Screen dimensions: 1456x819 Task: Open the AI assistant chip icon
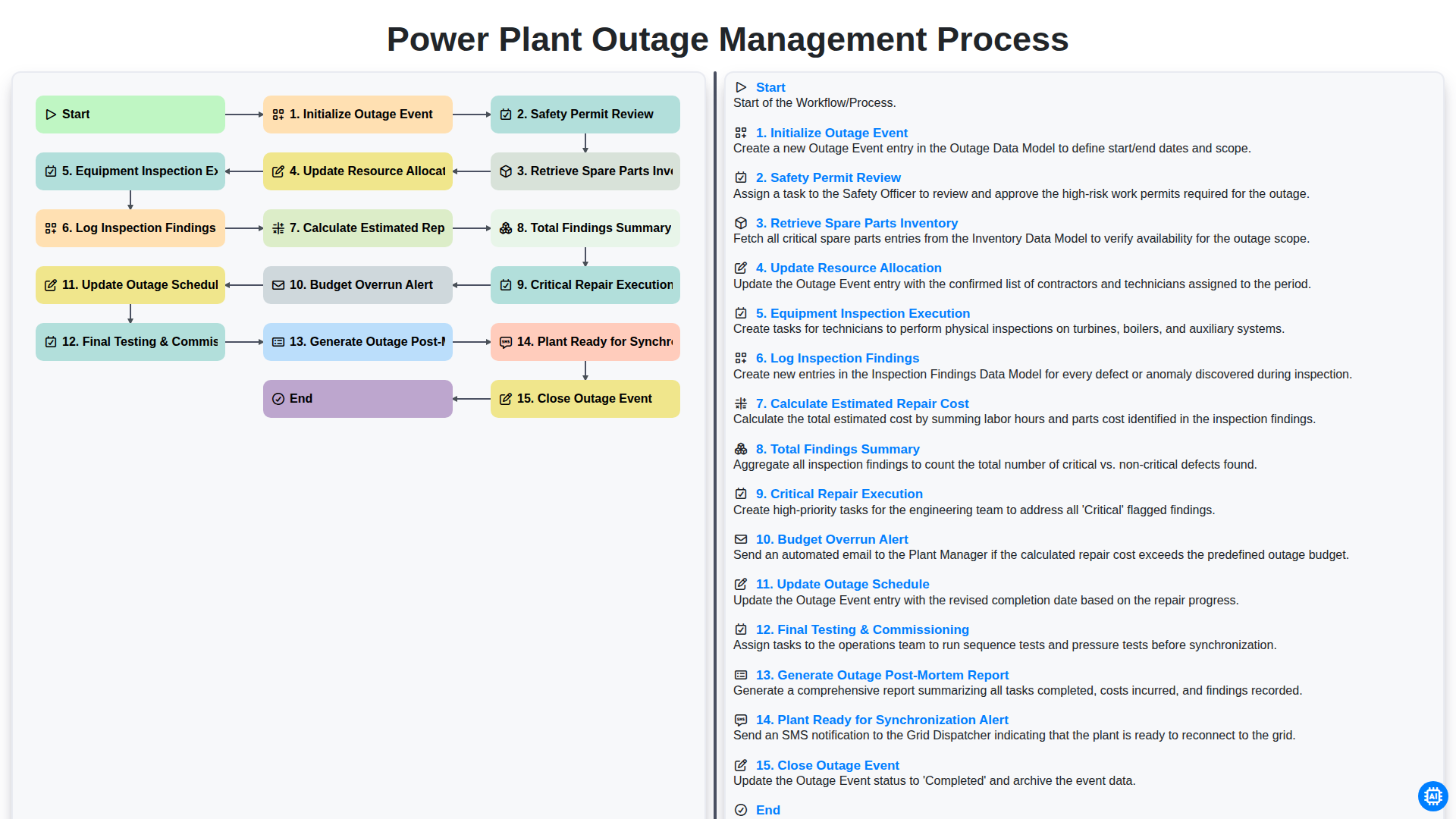(1432, 796)
